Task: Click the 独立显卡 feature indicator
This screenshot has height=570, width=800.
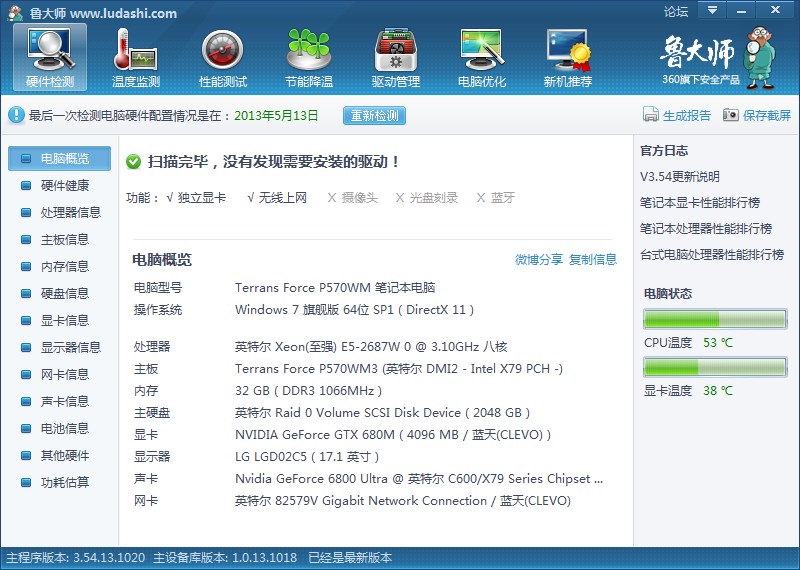Action: pyautogui.click(x=196, y=197)
